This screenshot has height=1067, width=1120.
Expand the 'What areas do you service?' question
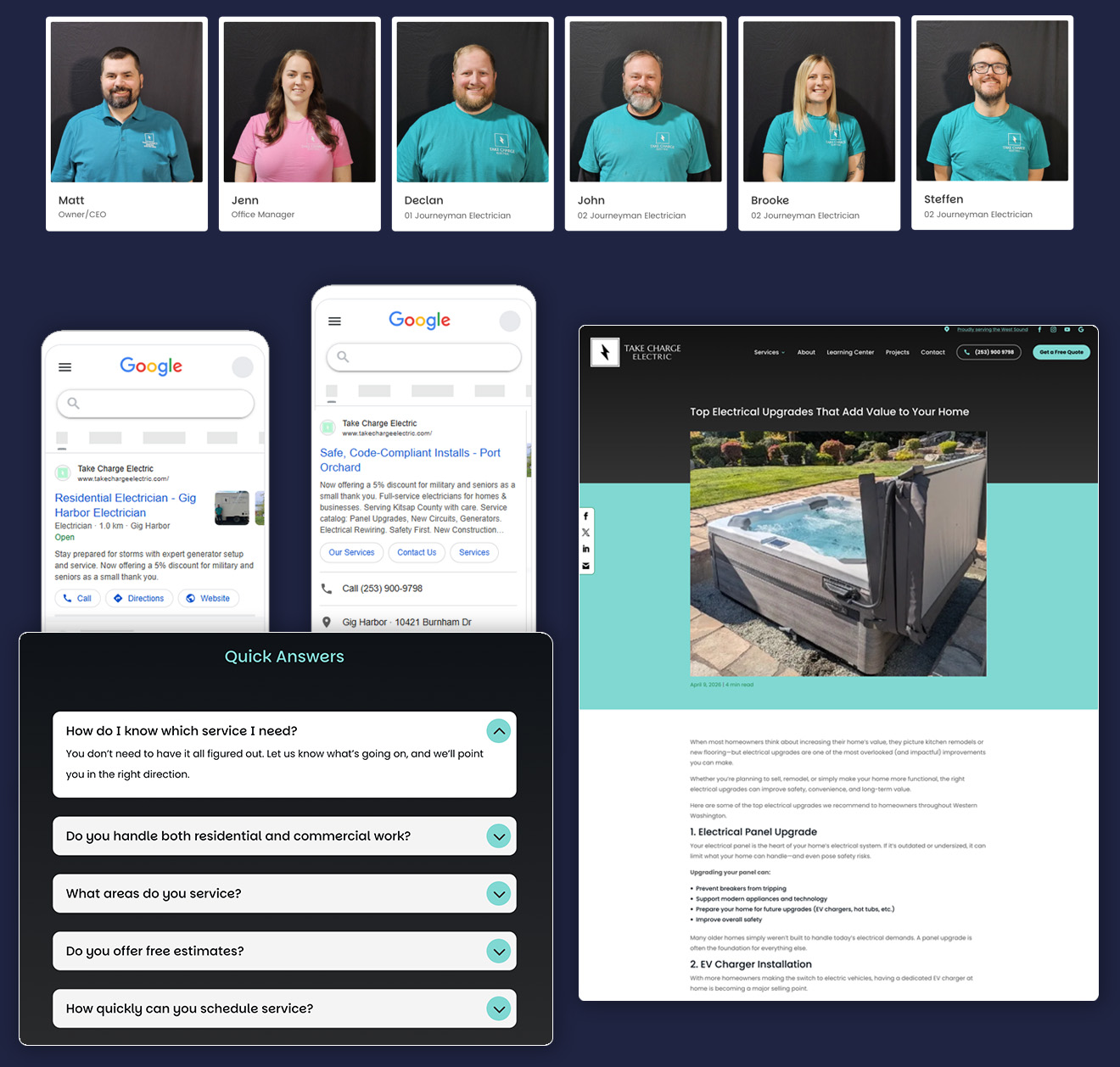click(499, 894)
